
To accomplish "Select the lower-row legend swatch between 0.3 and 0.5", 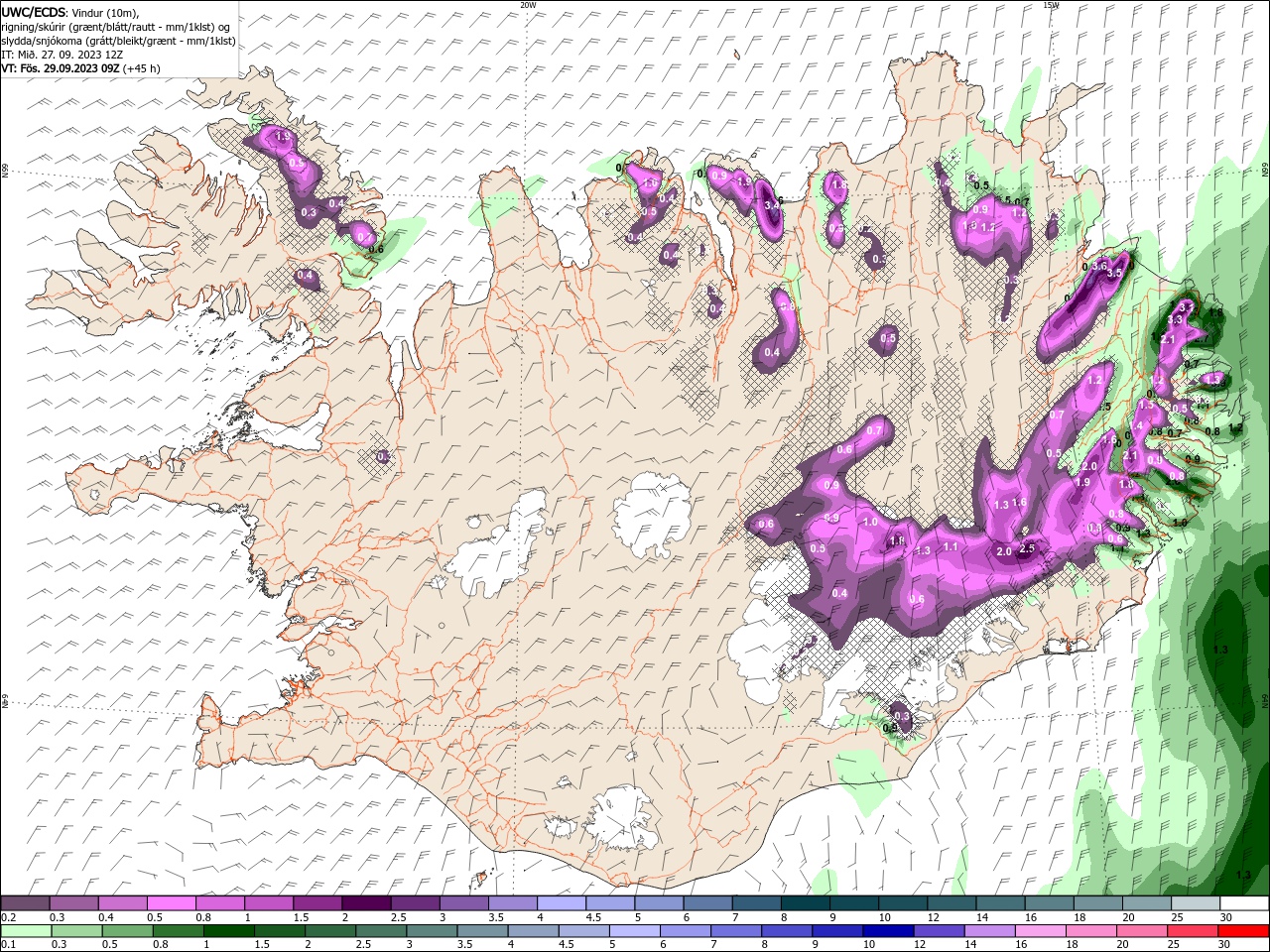I will point(76,931).
